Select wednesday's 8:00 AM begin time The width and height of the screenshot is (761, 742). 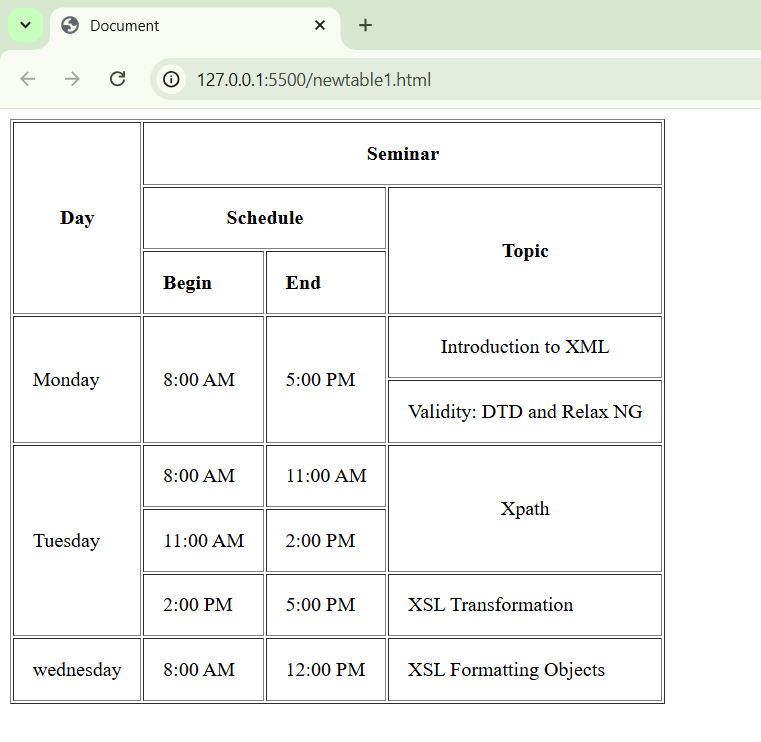click(203, 670)
